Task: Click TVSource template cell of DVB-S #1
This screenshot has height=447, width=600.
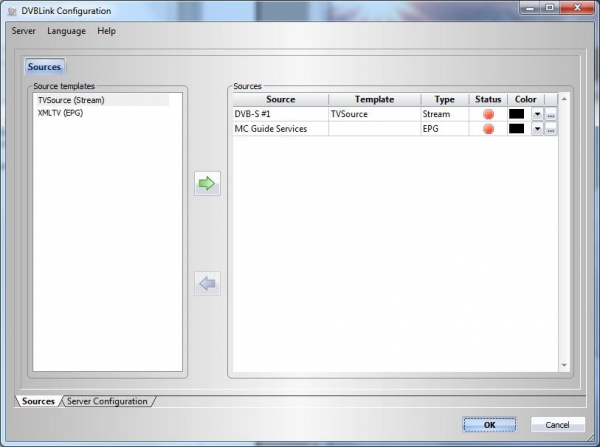Action: point(375,114)
